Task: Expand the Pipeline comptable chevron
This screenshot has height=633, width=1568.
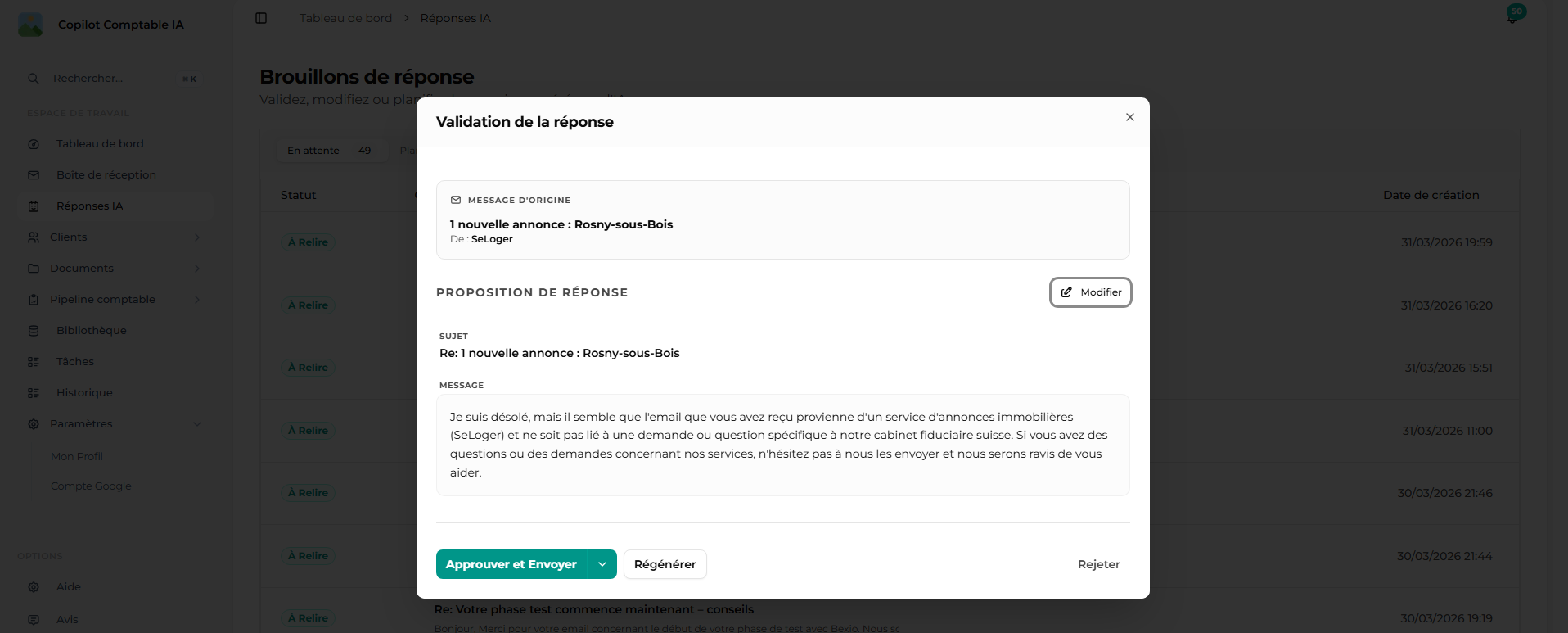Action: [x=197, y=300]
